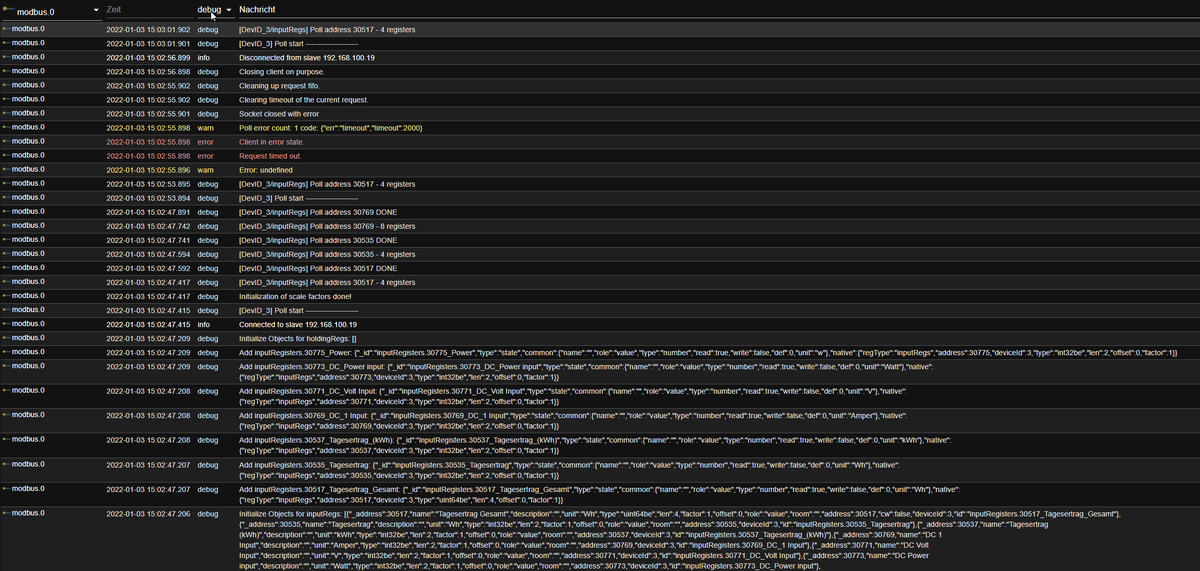Click 'info' level in Connected to slave row
Image resolution: width=1200 pixels, height=571 pixels.
click(x=204, y=325)
